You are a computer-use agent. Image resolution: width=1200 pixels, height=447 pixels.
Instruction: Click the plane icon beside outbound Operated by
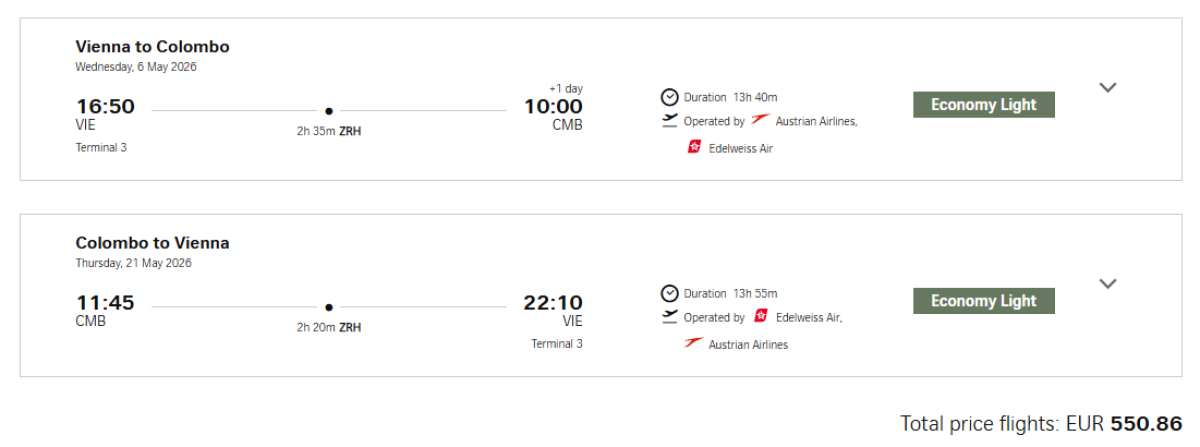click(669, 121)
